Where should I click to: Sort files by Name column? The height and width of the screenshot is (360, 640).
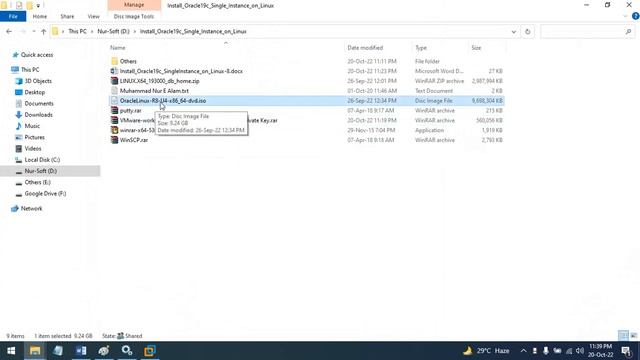coord(118,48)
